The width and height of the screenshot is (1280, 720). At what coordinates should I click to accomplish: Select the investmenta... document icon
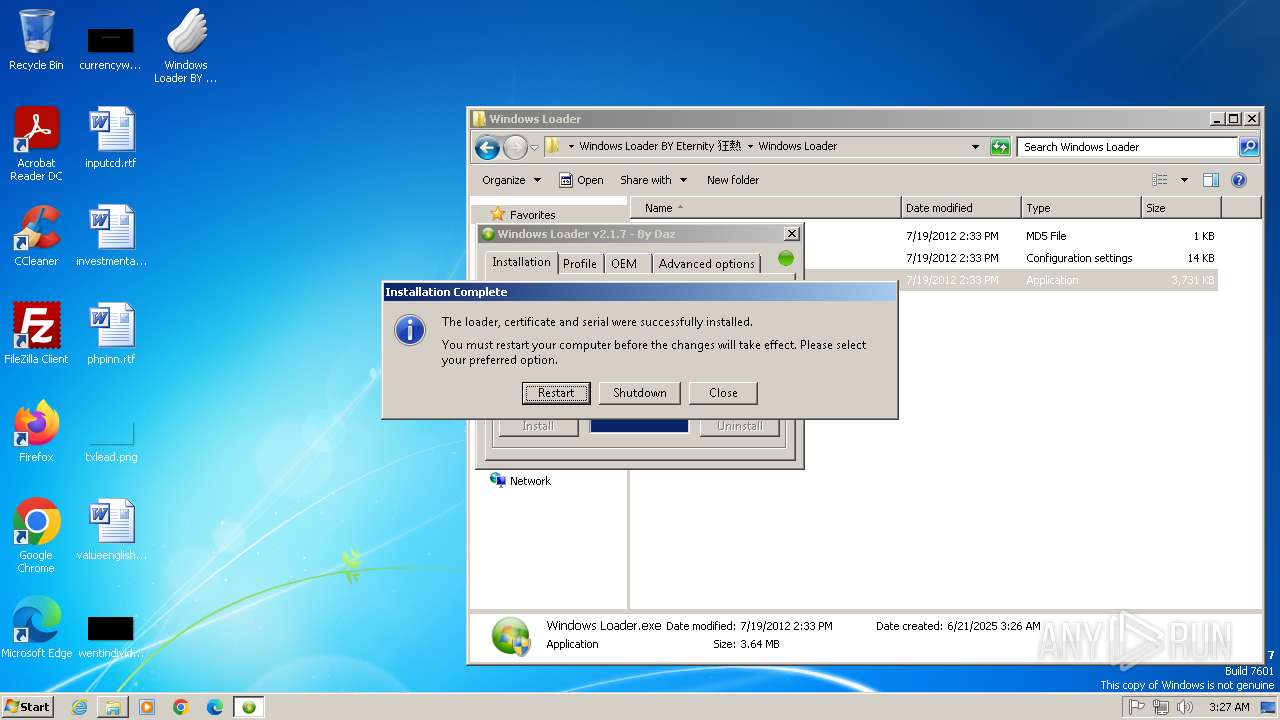click(x=111, y=236)
